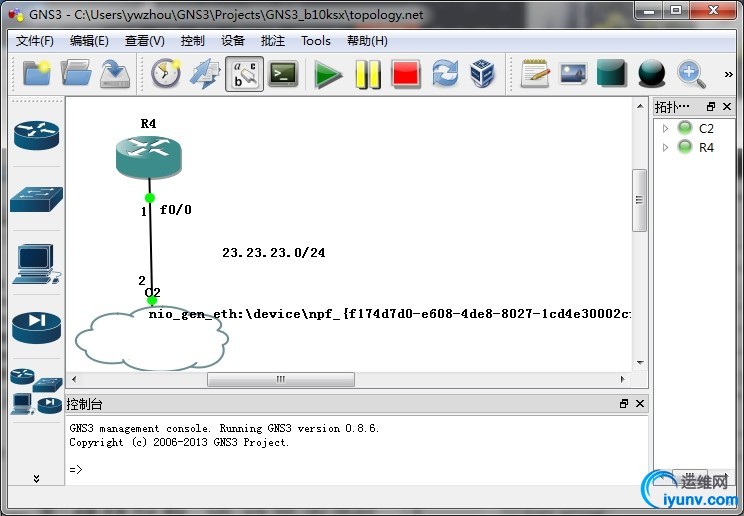Viewport: 744px width, 516px height.
Task: Click the nio_gen_eth interface label
Action: coord(390,314)
